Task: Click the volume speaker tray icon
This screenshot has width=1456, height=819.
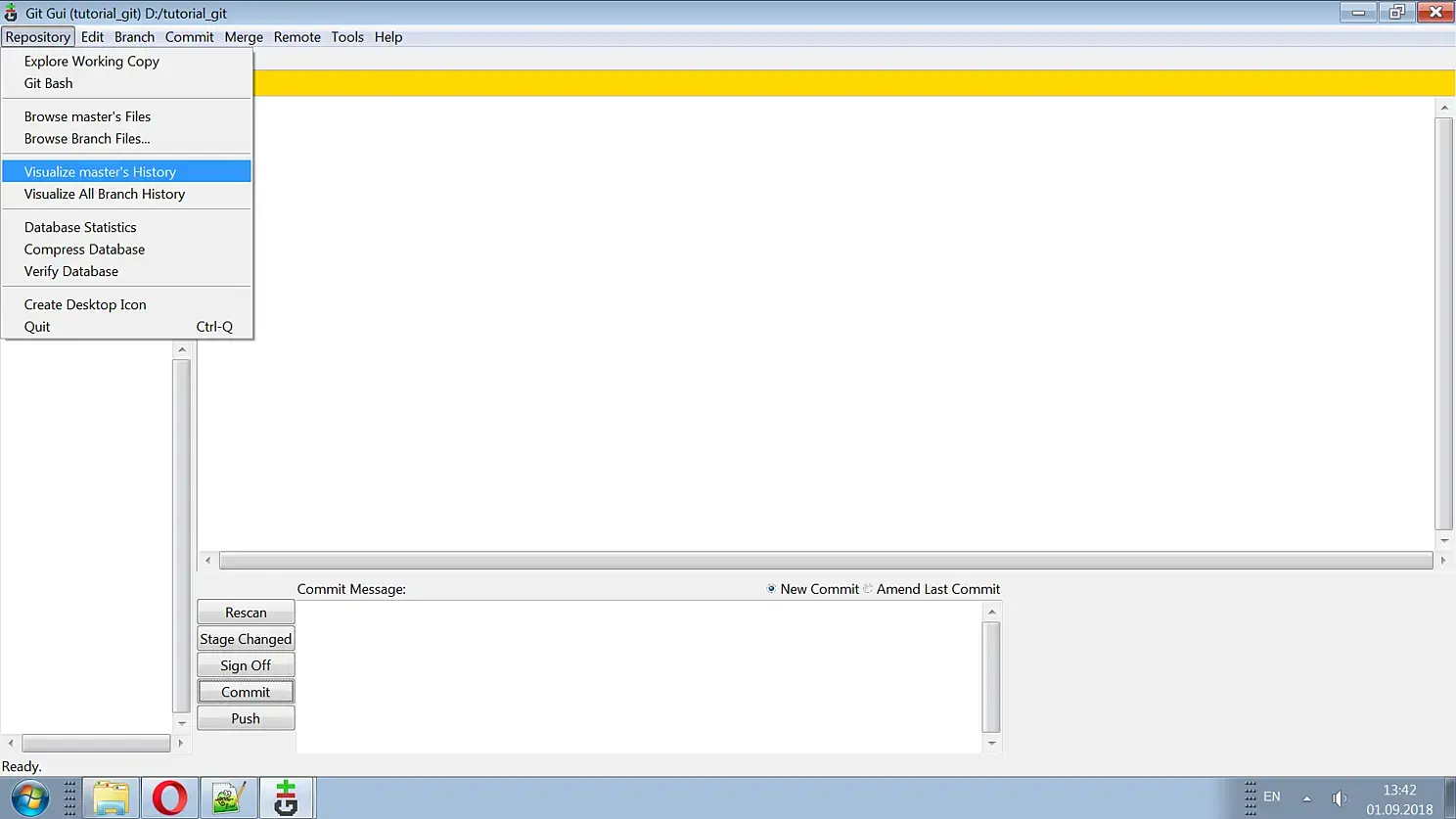Action: [x=1340, y=798]
